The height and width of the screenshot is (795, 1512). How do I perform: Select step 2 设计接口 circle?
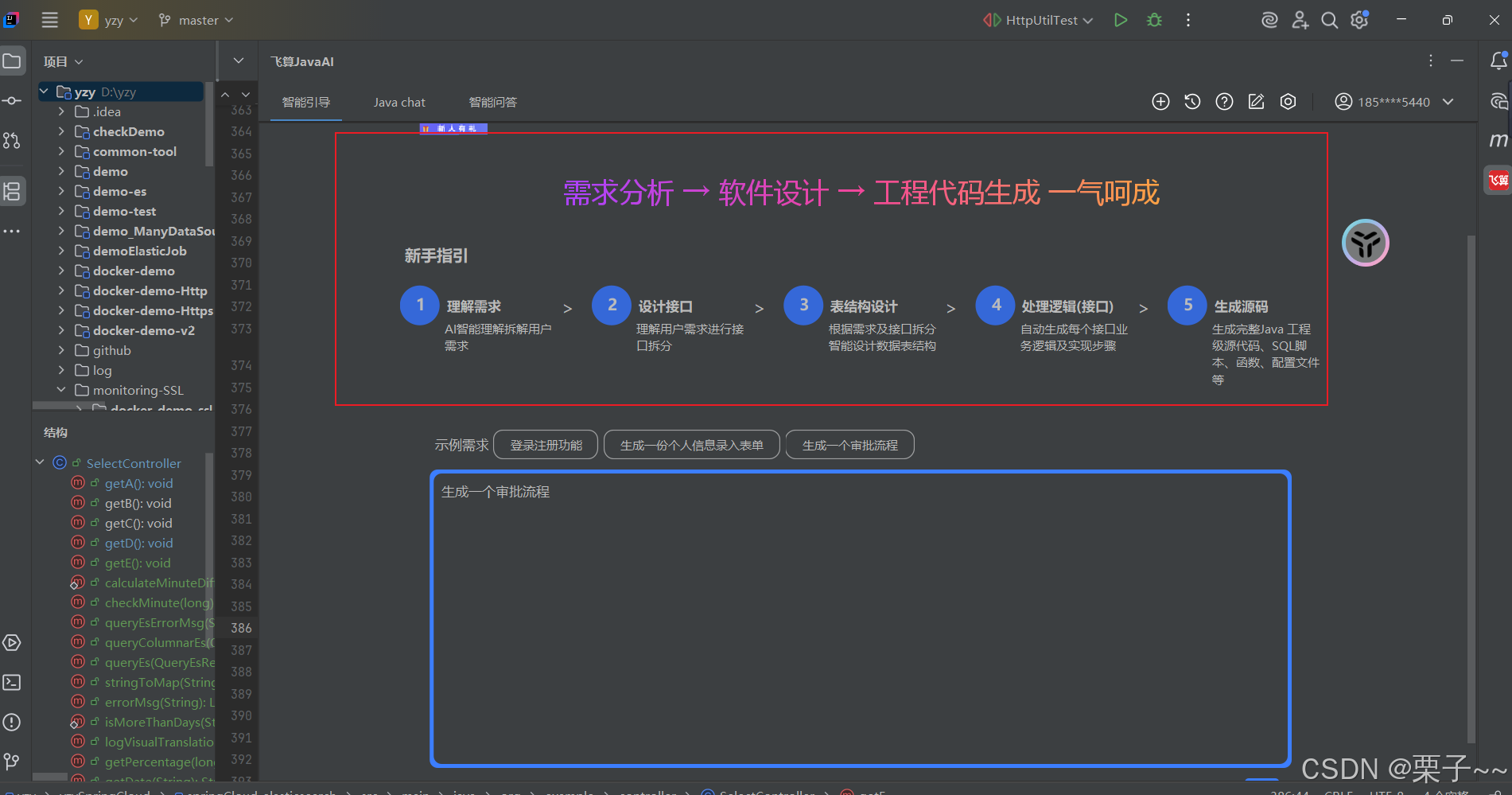point(612,306)
